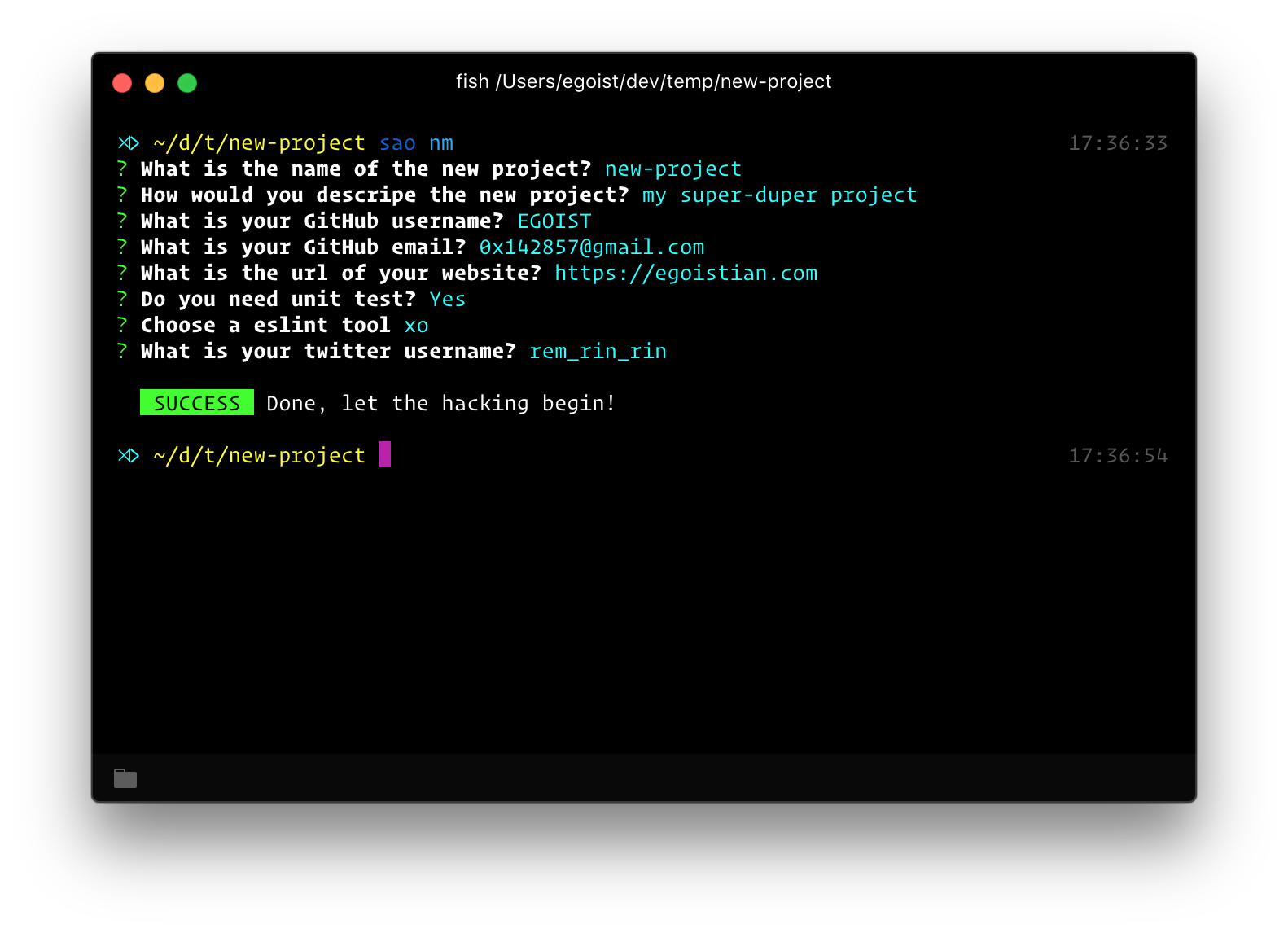The height and width of the screenshot is (933, 1288).
Task: Click the eslint tool answer 'xo'
Action: pyautogui.click(x=416, y=326)
